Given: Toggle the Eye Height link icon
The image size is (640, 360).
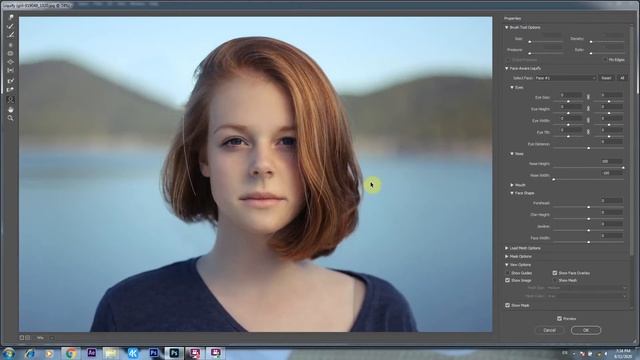Looking at the screenshot, I should pyautogui.click(x=588, y=109).
